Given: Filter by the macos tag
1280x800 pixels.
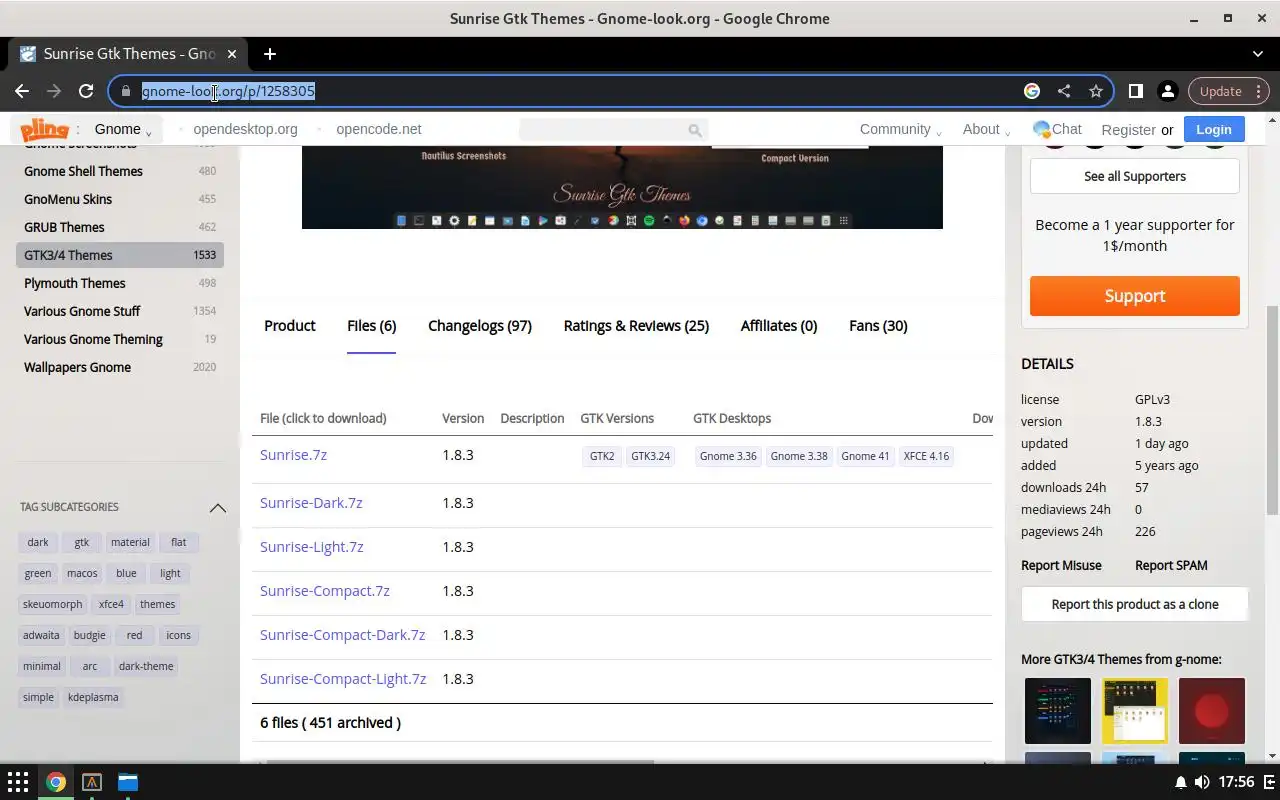Looking at the screenshot, I should click(82, 573).
